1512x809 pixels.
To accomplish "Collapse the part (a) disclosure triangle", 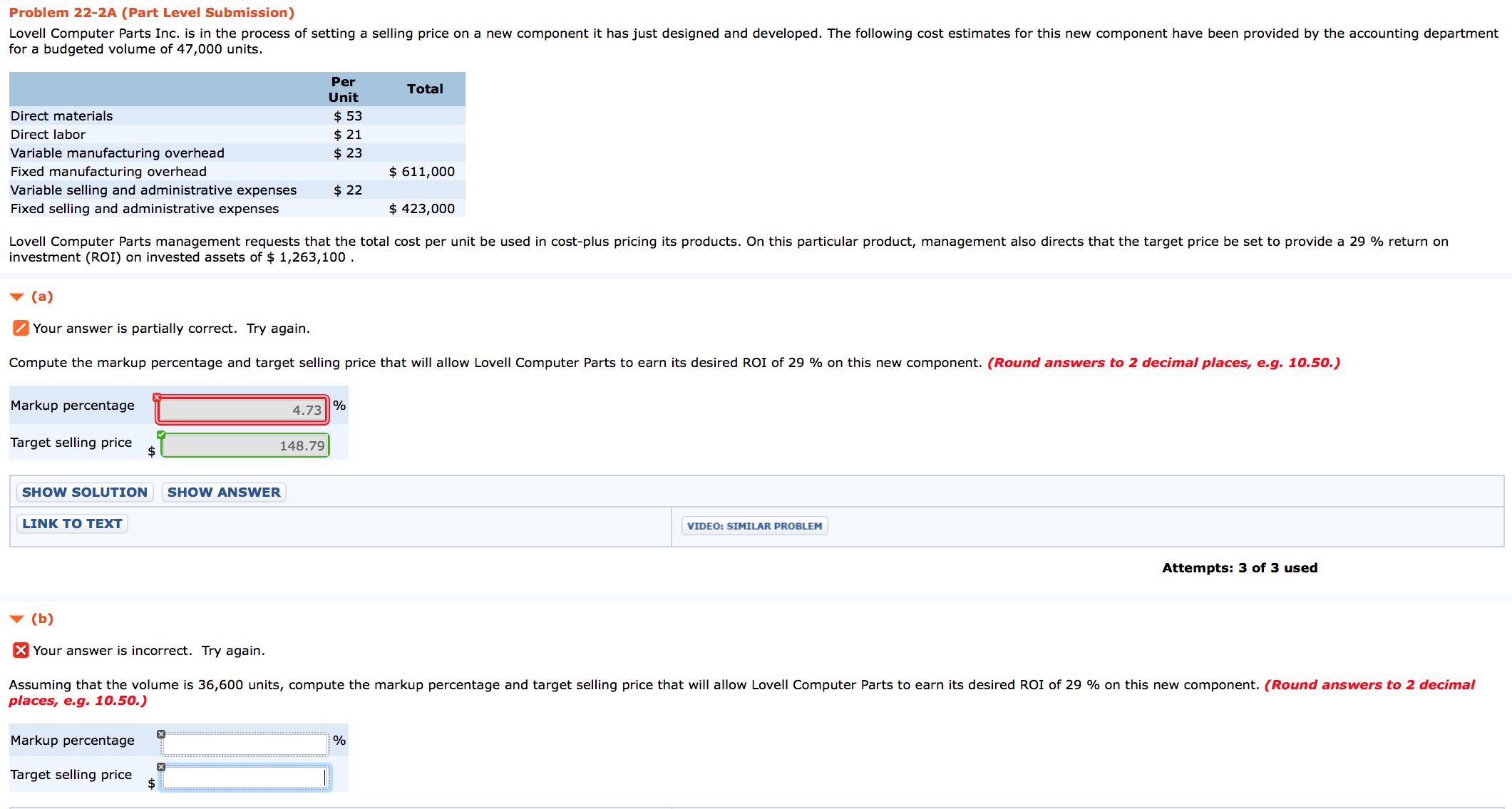I will pyautogui.click(x=17, y=297).
